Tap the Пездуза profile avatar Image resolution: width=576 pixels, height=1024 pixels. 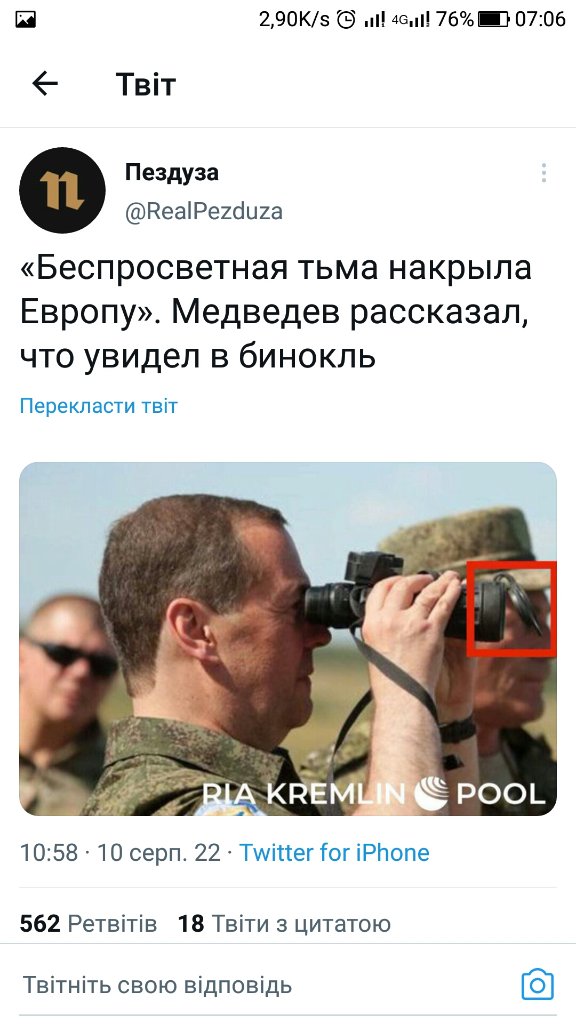pyautogui.click(x=62, y=190)
